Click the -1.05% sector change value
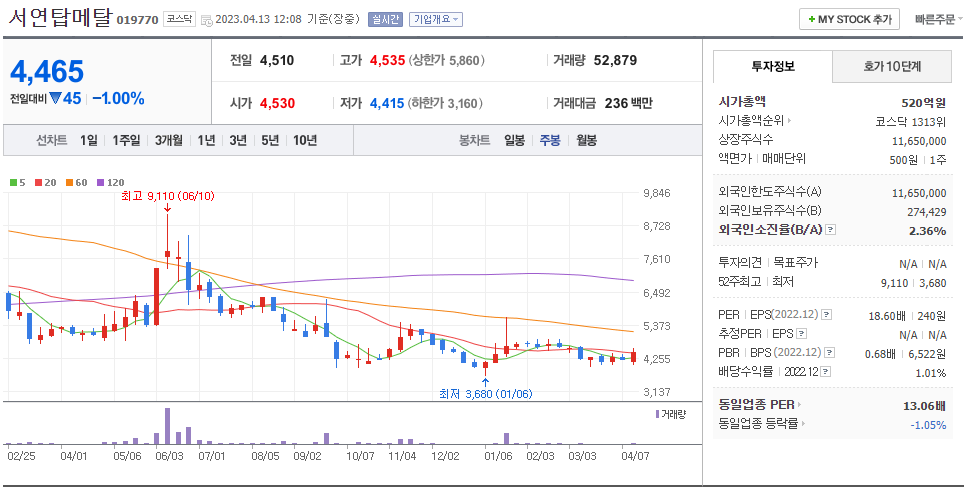Image resolution: width=969 pixels, height=487 pixels. coord(928,425)
